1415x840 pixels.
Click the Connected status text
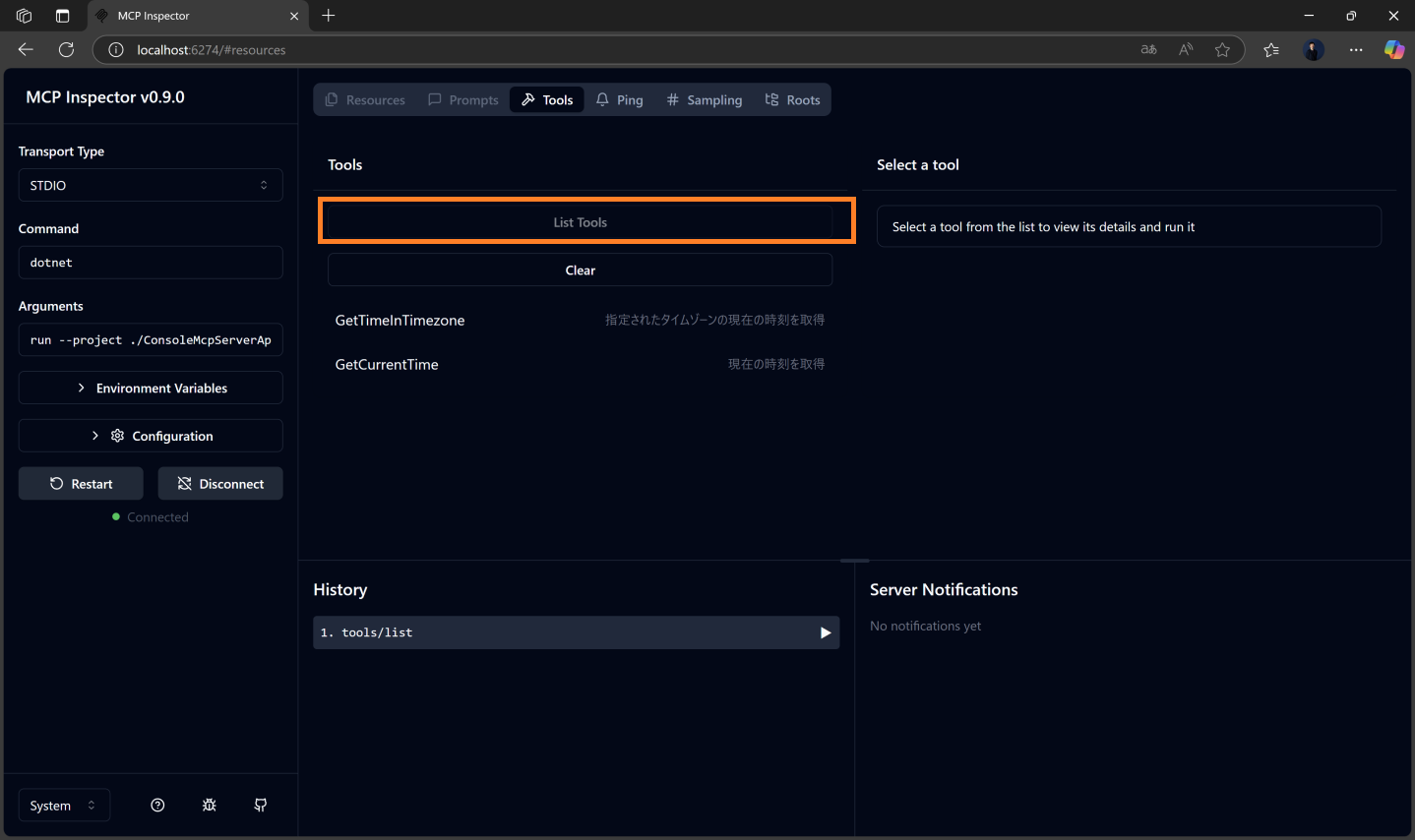[x=157, y=517]
